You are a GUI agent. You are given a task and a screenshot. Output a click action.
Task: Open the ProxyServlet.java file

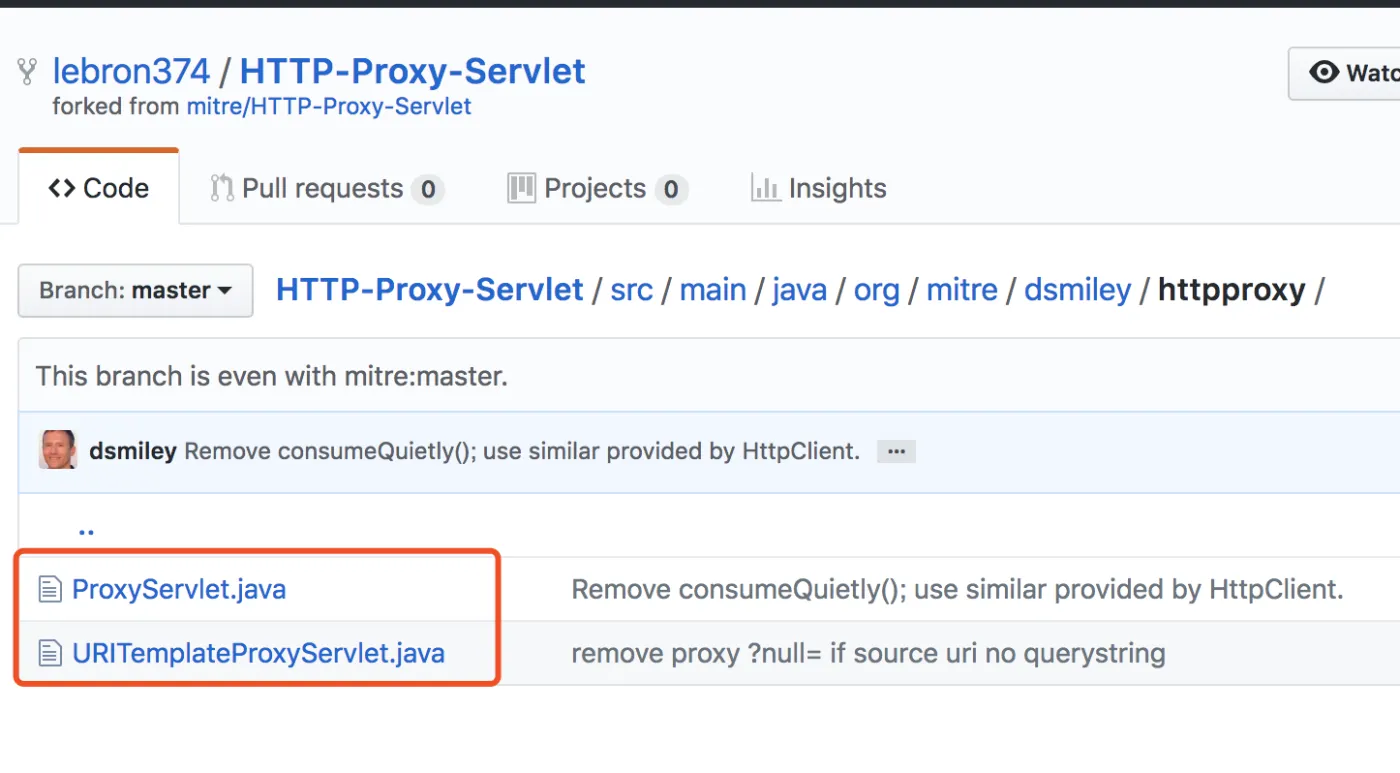(179, 590)
